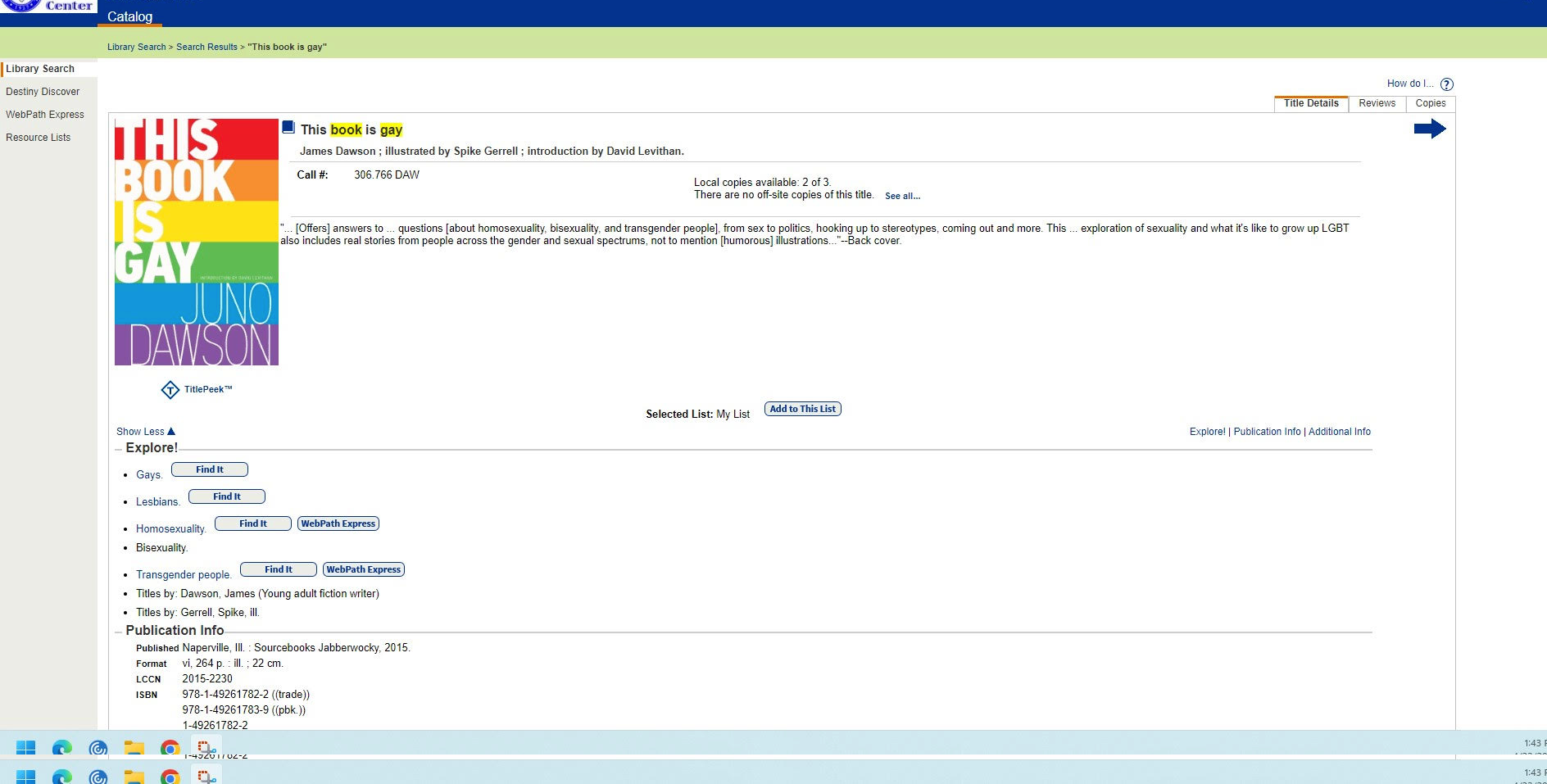This screenshot has height=784, width=1547.
Task: Click the 'Selected List: My List' label
Action: tap(697, 414)
